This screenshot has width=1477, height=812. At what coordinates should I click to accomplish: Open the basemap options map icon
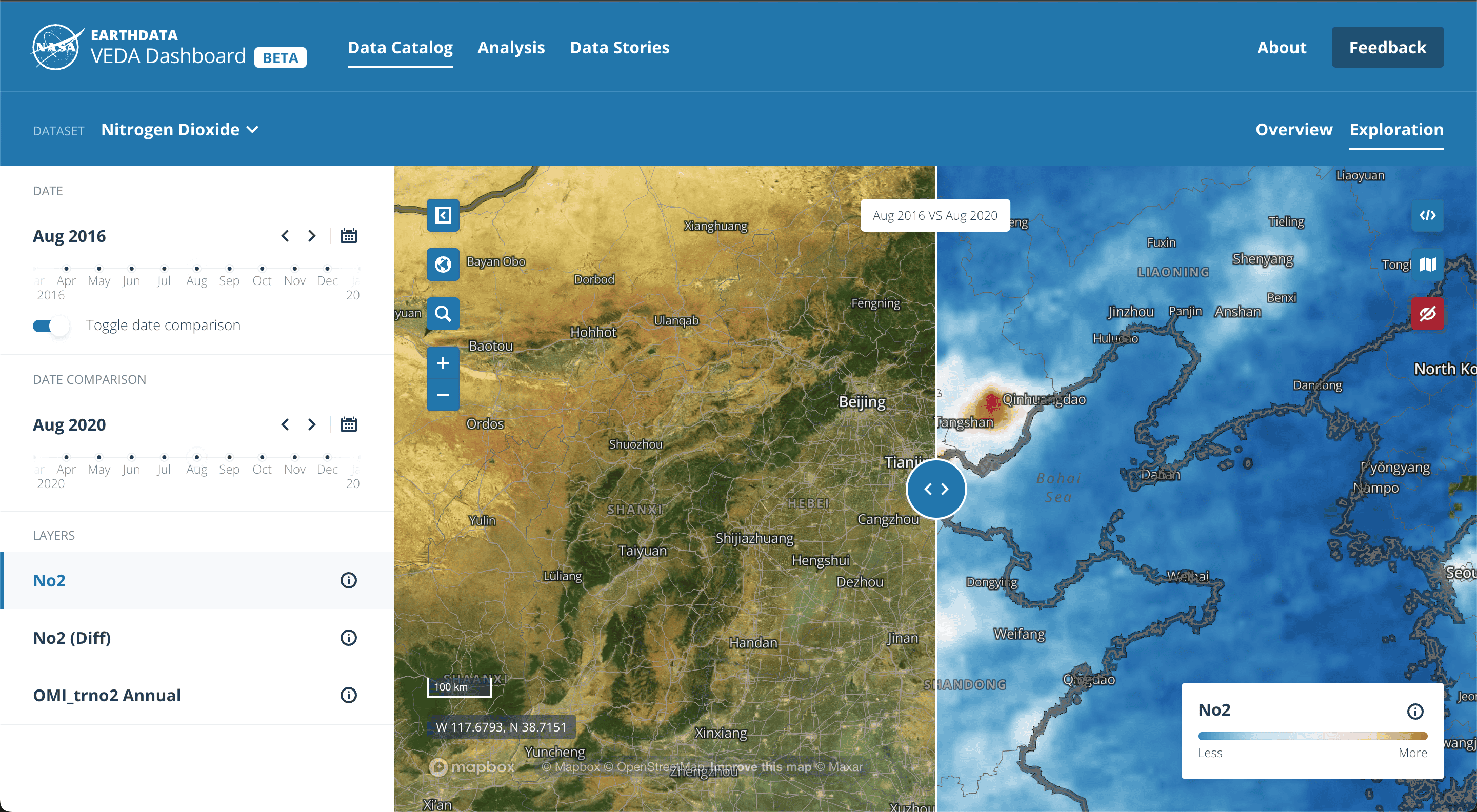coord(1427,264)
